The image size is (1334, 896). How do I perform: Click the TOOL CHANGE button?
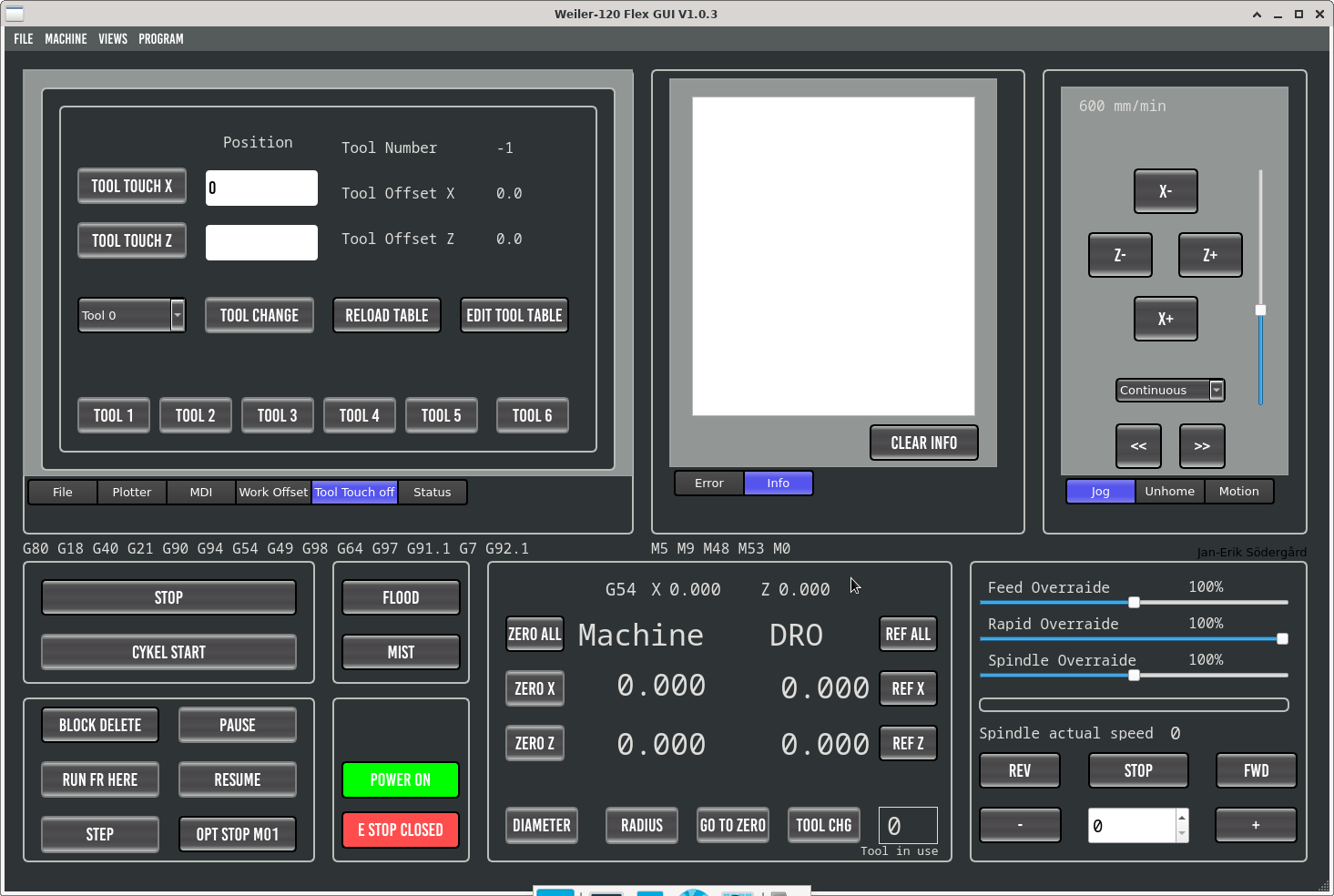pyautogui.click(x=260, y=315)
